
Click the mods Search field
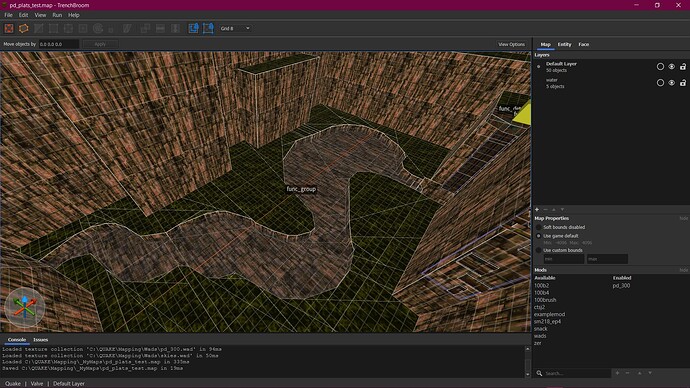pos(577,373)
